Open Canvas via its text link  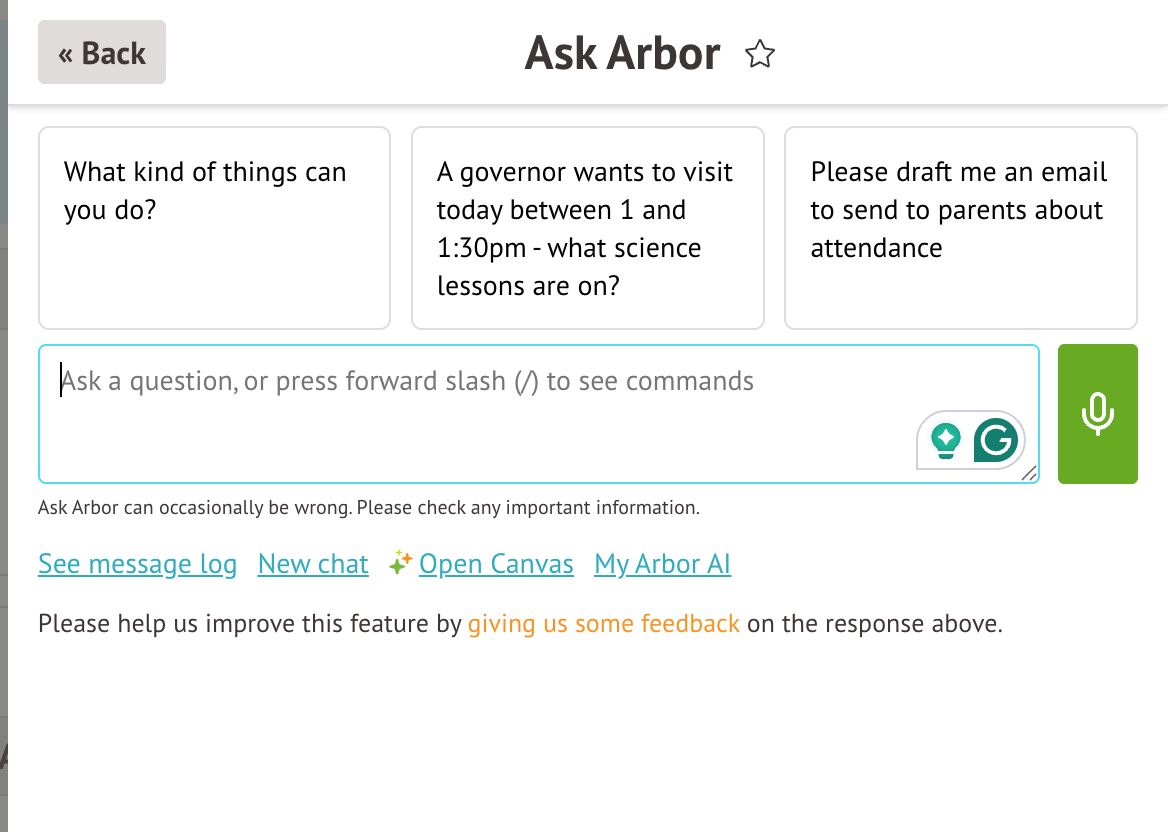click(496, 565)
